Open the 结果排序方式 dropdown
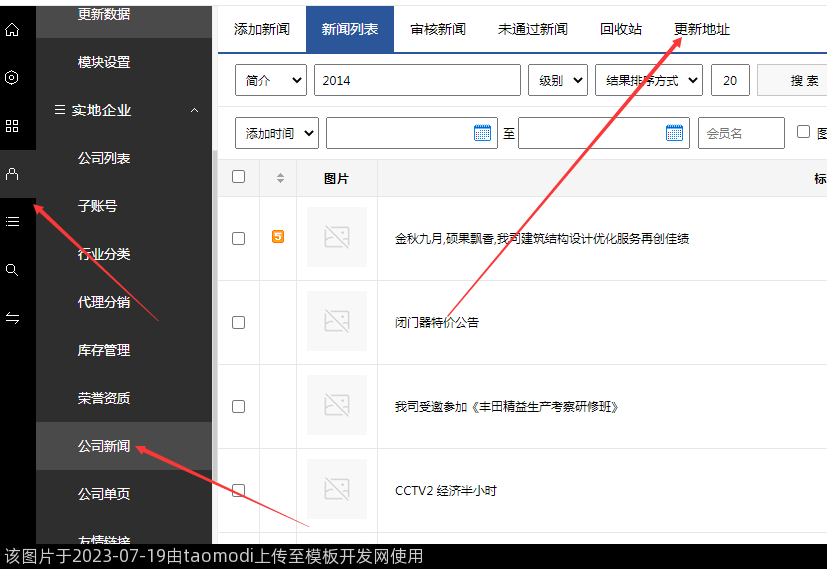 [648, 81]
